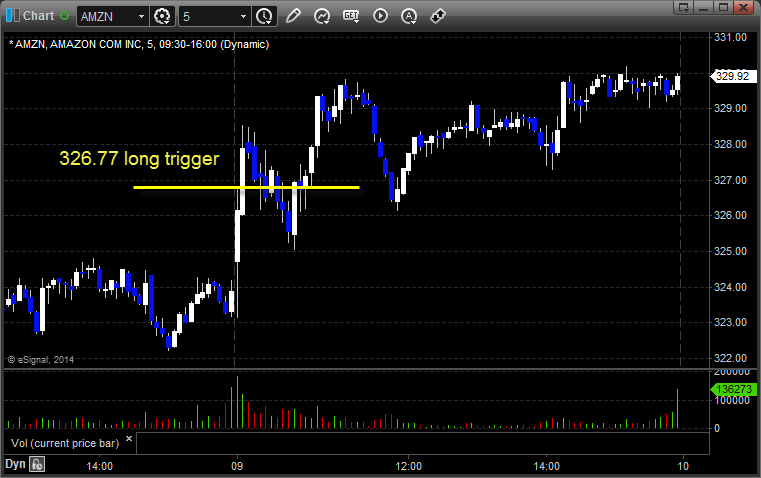Screen dimensions: 761x478
Task: Open the AMZN symbol dropdown
Action: (x=141, y=16)
